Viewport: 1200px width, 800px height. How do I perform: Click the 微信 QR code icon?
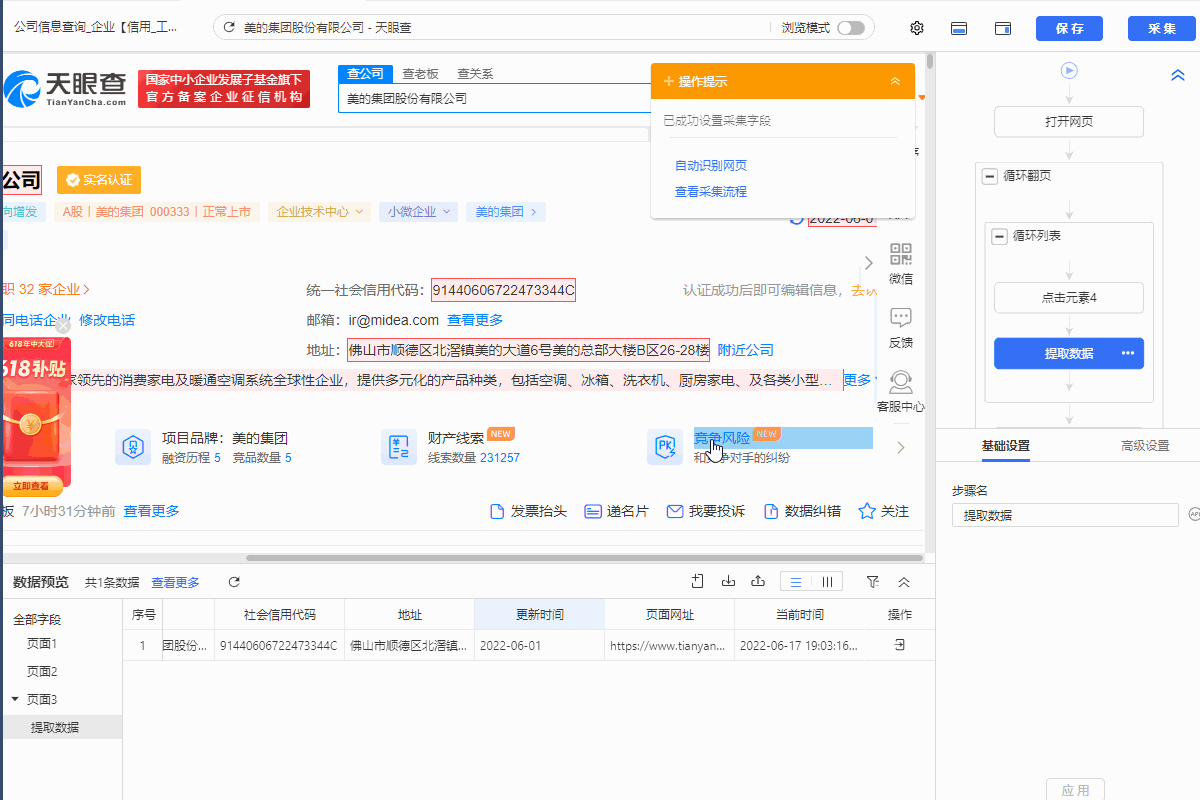(x=901, y=254)
